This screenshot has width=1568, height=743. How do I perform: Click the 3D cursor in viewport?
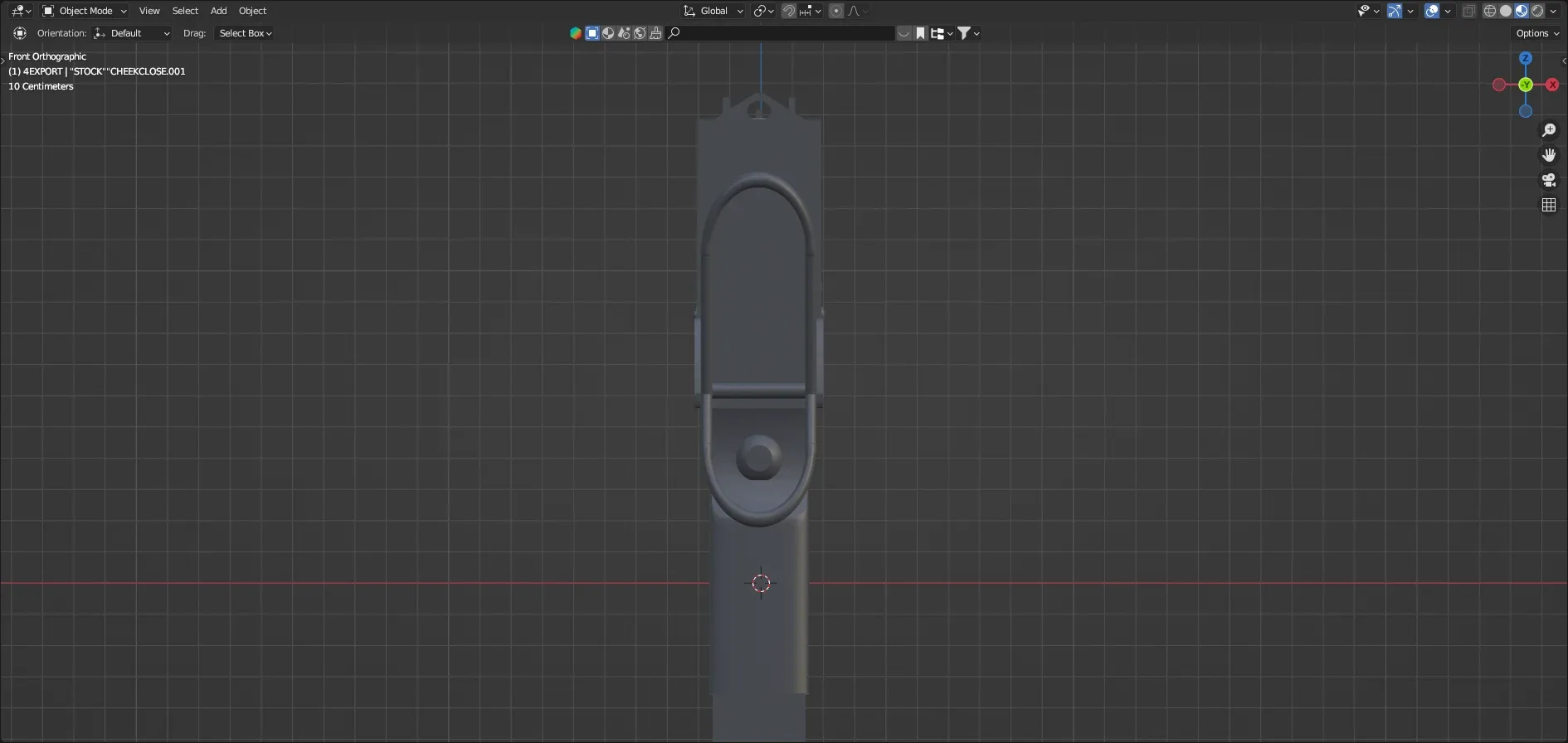point(761,583)
